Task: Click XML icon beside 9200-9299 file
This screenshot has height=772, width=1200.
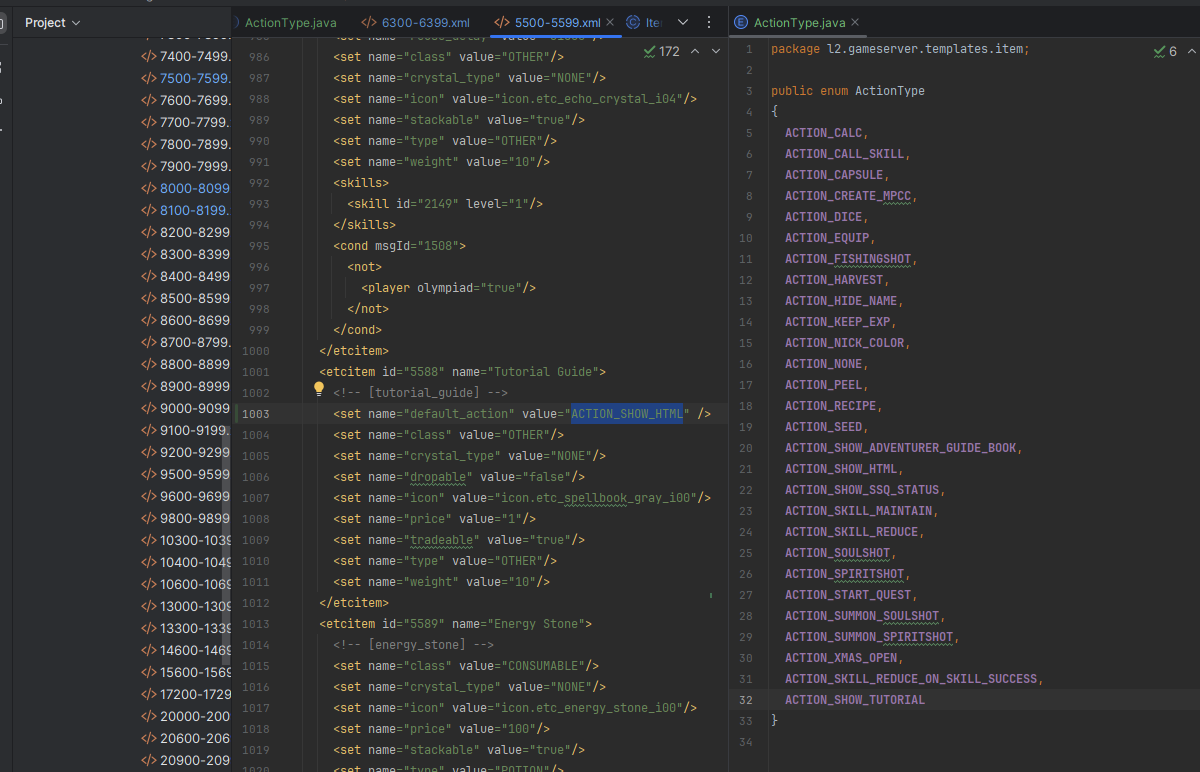Action: tap(148, 452)
